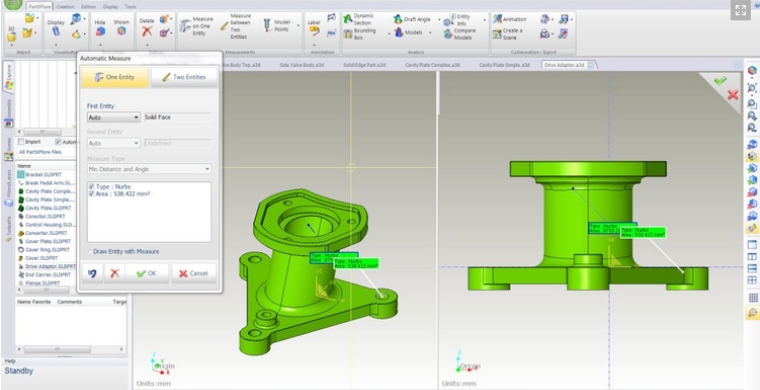Viewport: 760px width, 390px height.
Task: Click Measure on One Entity icon
Action: click(x=185, y=26)
